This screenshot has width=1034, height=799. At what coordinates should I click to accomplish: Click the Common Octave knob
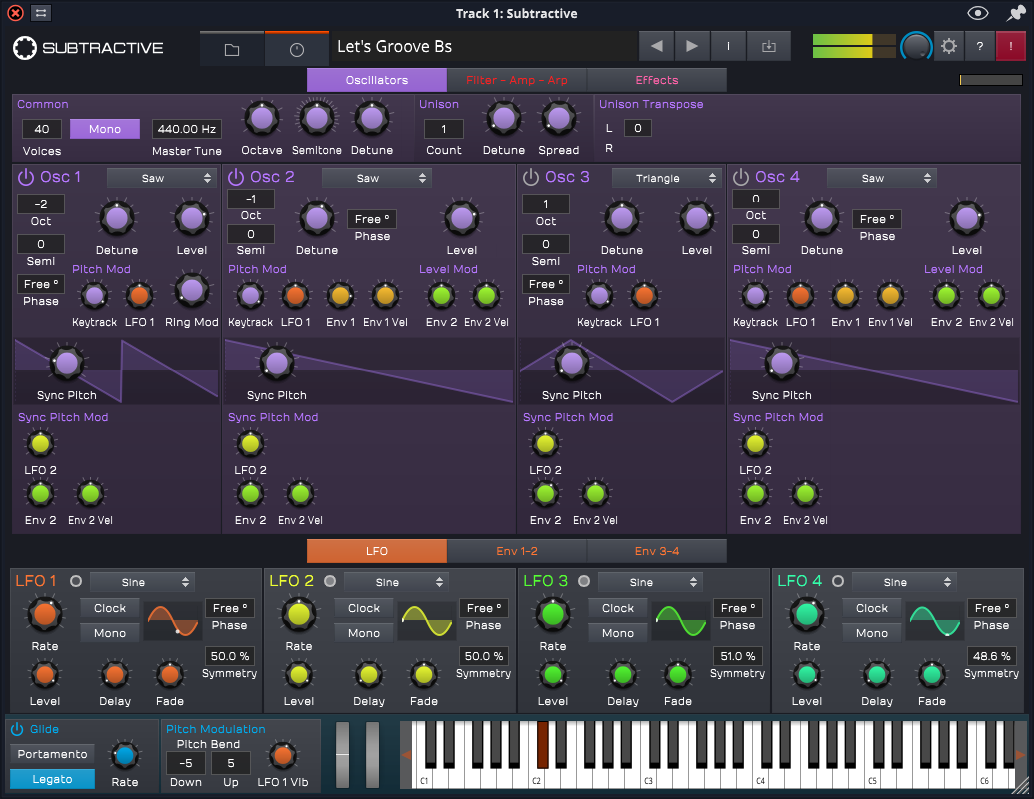coord(262,119)
